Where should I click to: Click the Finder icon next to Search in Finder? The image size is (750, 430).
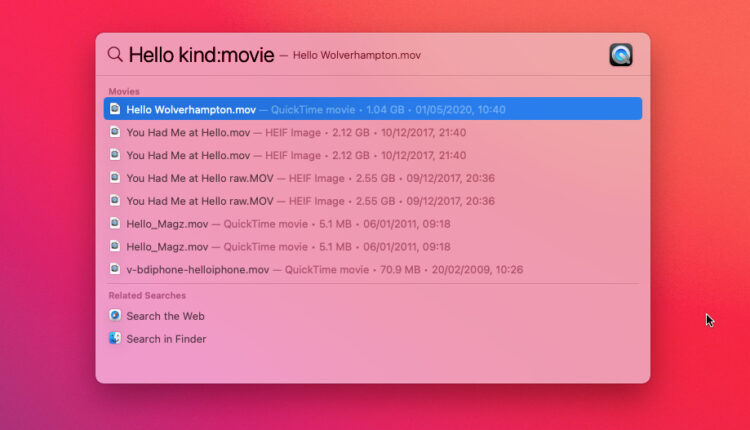coord(115,338)
